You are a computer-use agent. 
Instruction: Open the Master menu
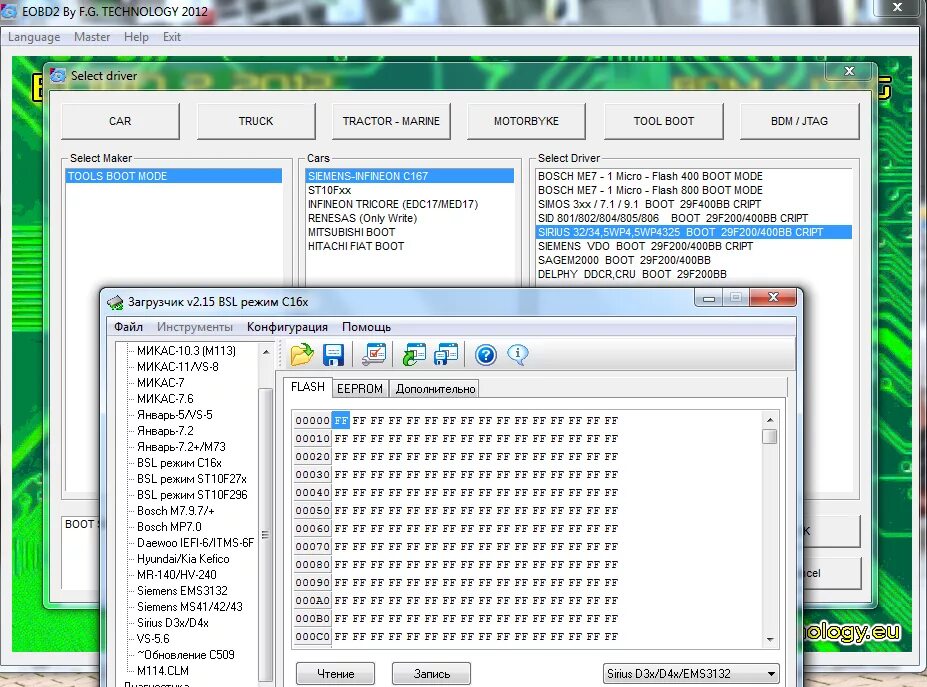click(92, 37)
